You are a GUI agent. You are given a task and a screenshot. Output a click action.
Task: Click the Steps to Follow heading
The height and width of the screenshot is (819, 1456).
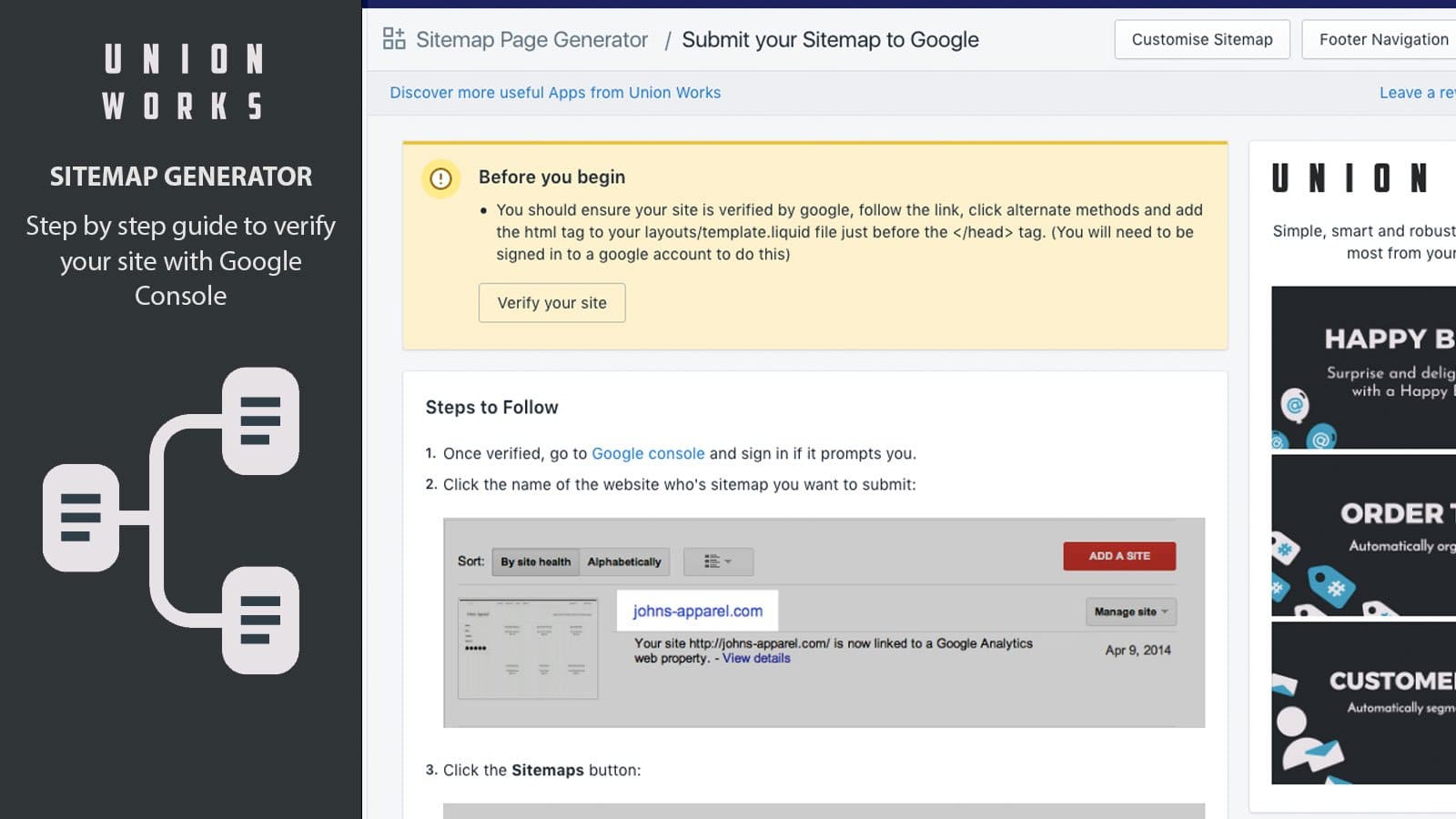click(x=491, y=408)
